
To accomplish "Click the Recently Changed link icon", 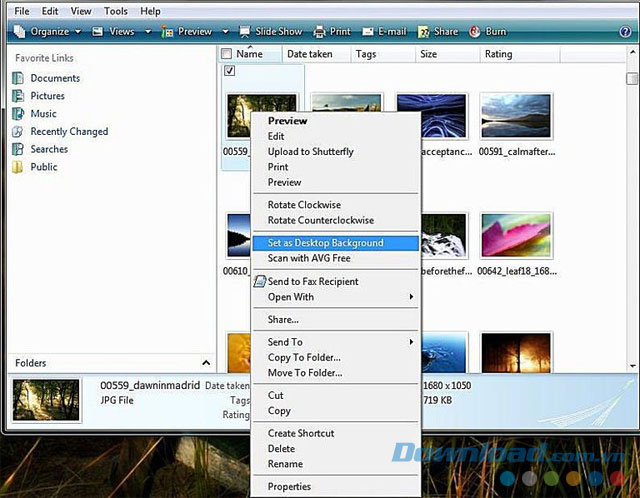I will 18,131.
